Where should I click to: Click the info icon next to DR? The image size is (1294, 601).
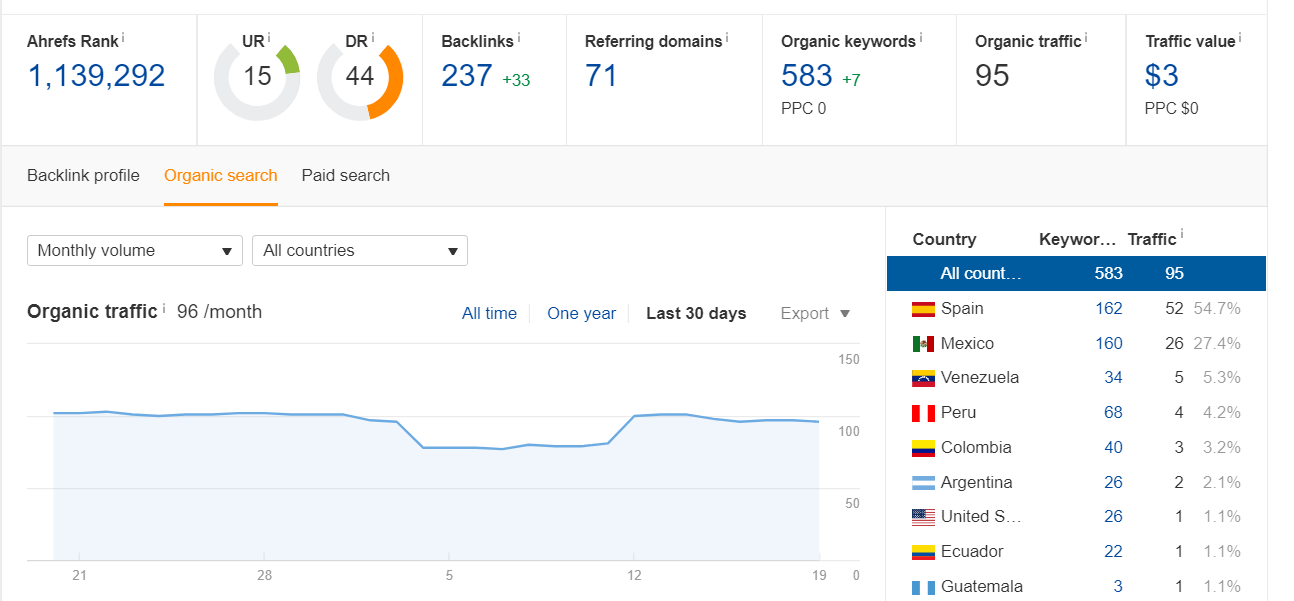point(372,38)
